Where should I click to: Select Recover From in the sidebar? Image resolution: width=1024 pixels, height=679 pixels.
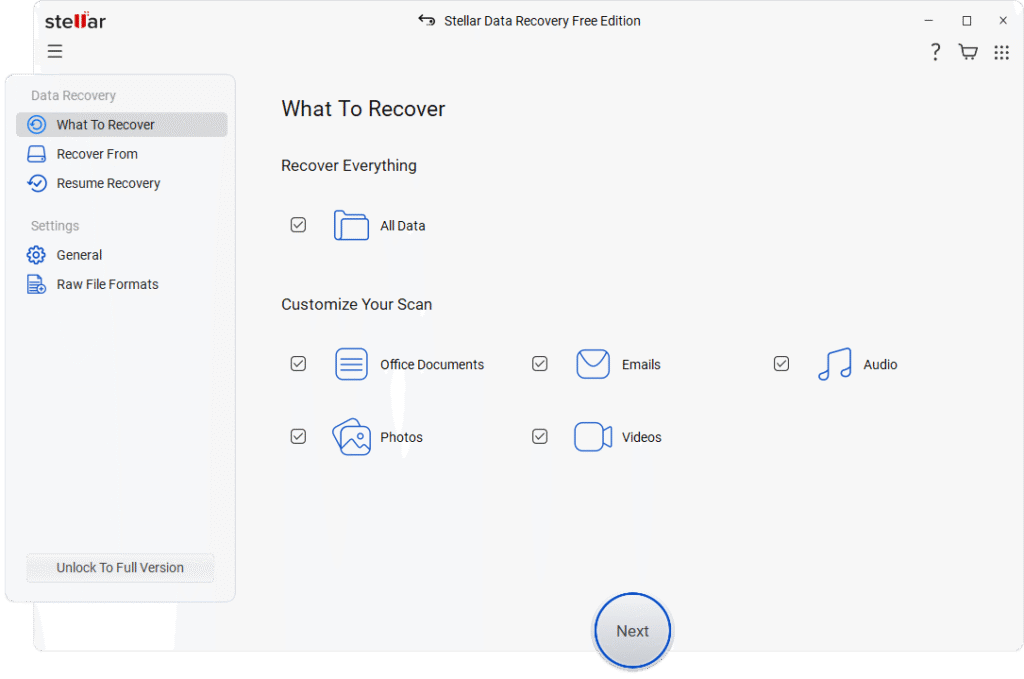tap(97, 154)
